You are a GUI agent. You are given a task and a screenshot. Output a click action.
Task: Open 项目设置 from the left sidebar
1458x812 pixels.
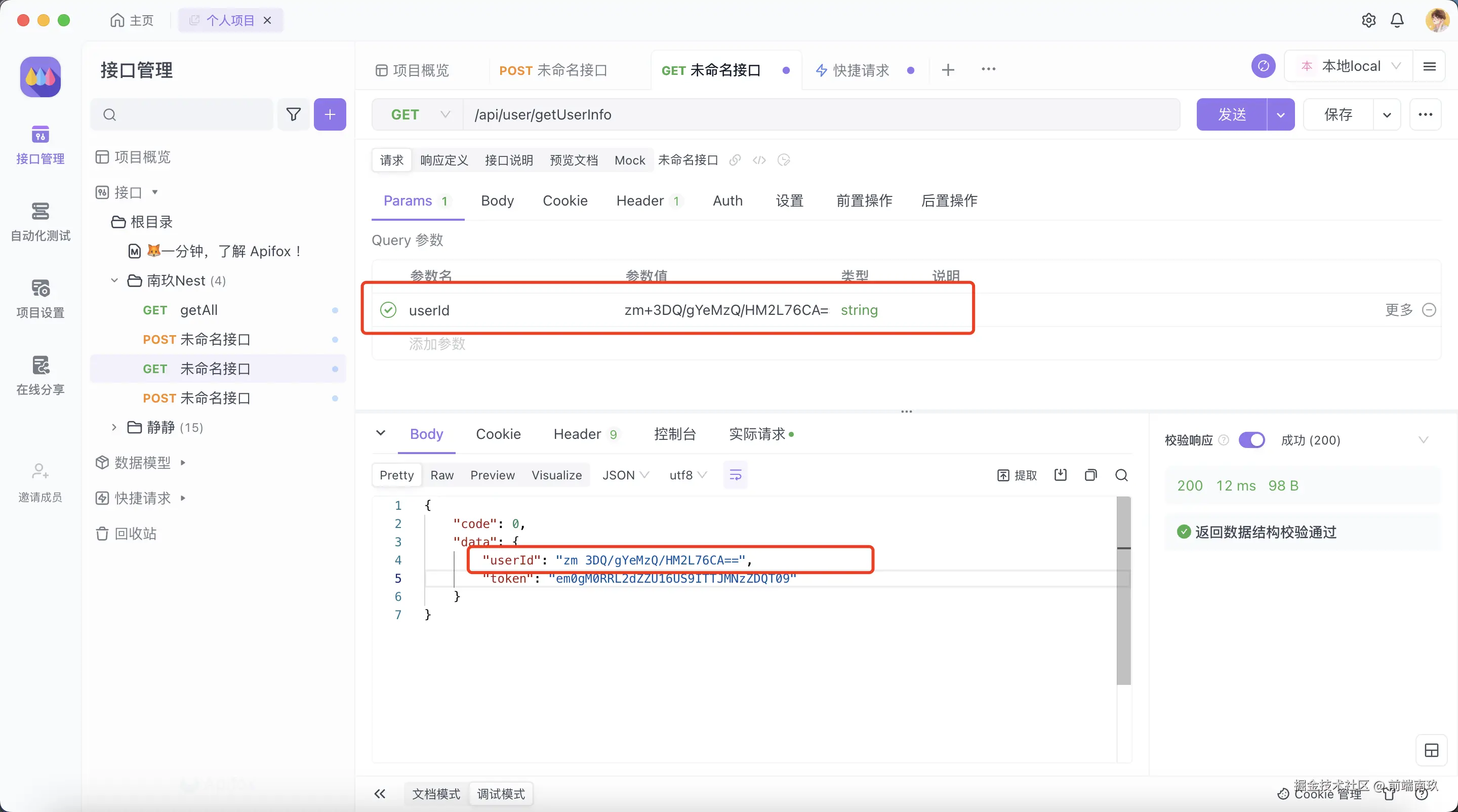click(39, 299)
